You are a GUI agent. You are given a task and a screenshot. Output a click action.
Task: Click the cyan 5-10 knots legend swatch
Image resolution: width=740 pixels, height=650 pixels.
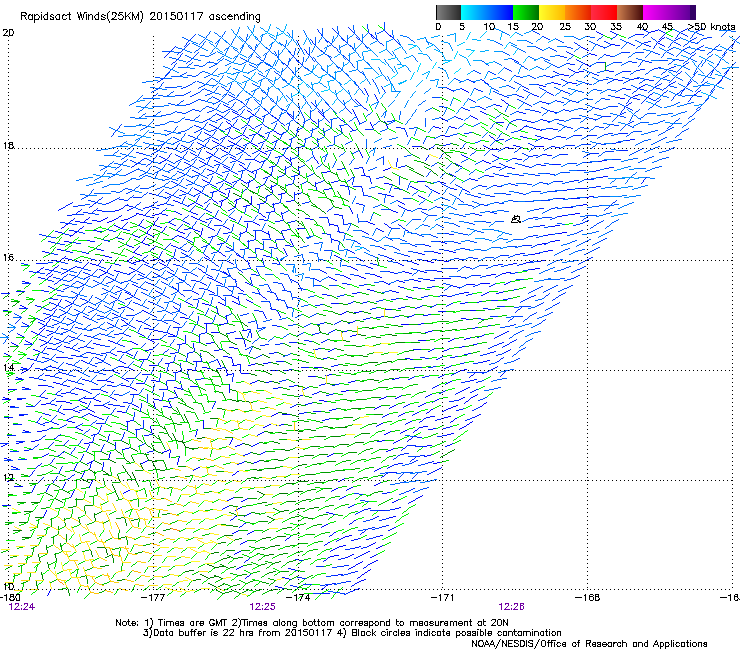point(474,12)
